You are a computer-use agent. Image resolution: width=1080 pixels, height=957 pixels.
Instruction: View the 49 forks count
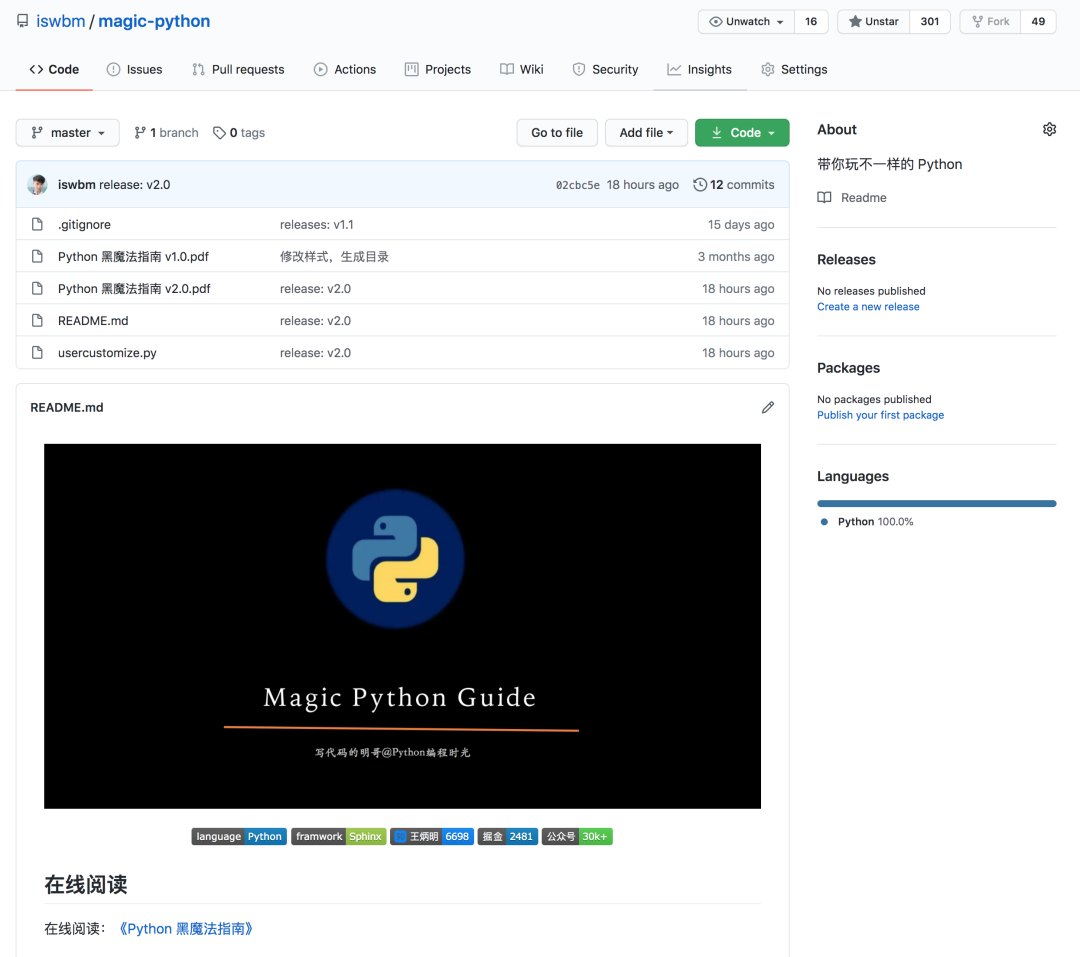click(1038, 21)
